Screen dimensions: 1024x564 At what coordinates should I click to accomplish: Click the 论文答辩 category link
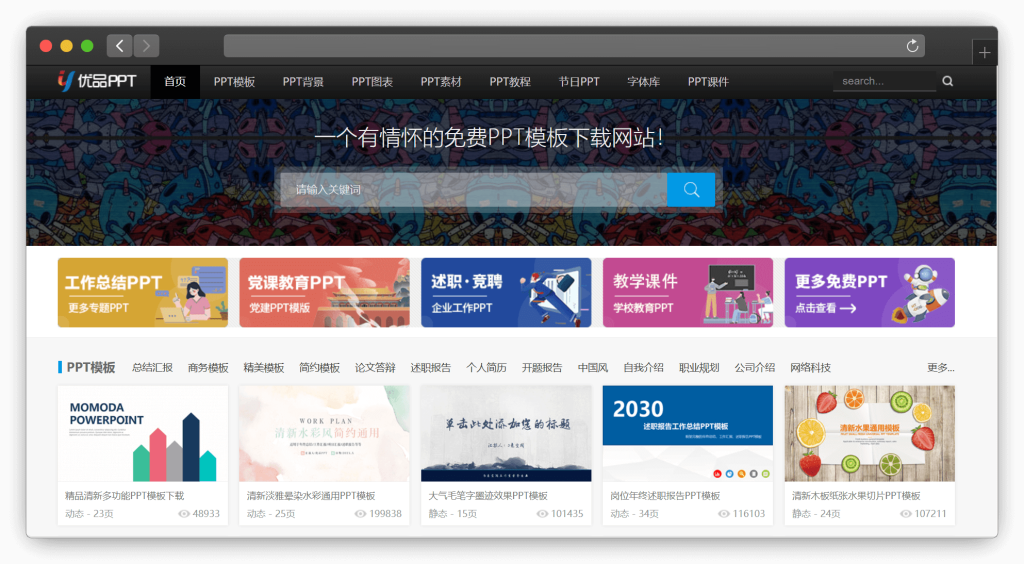375,368
